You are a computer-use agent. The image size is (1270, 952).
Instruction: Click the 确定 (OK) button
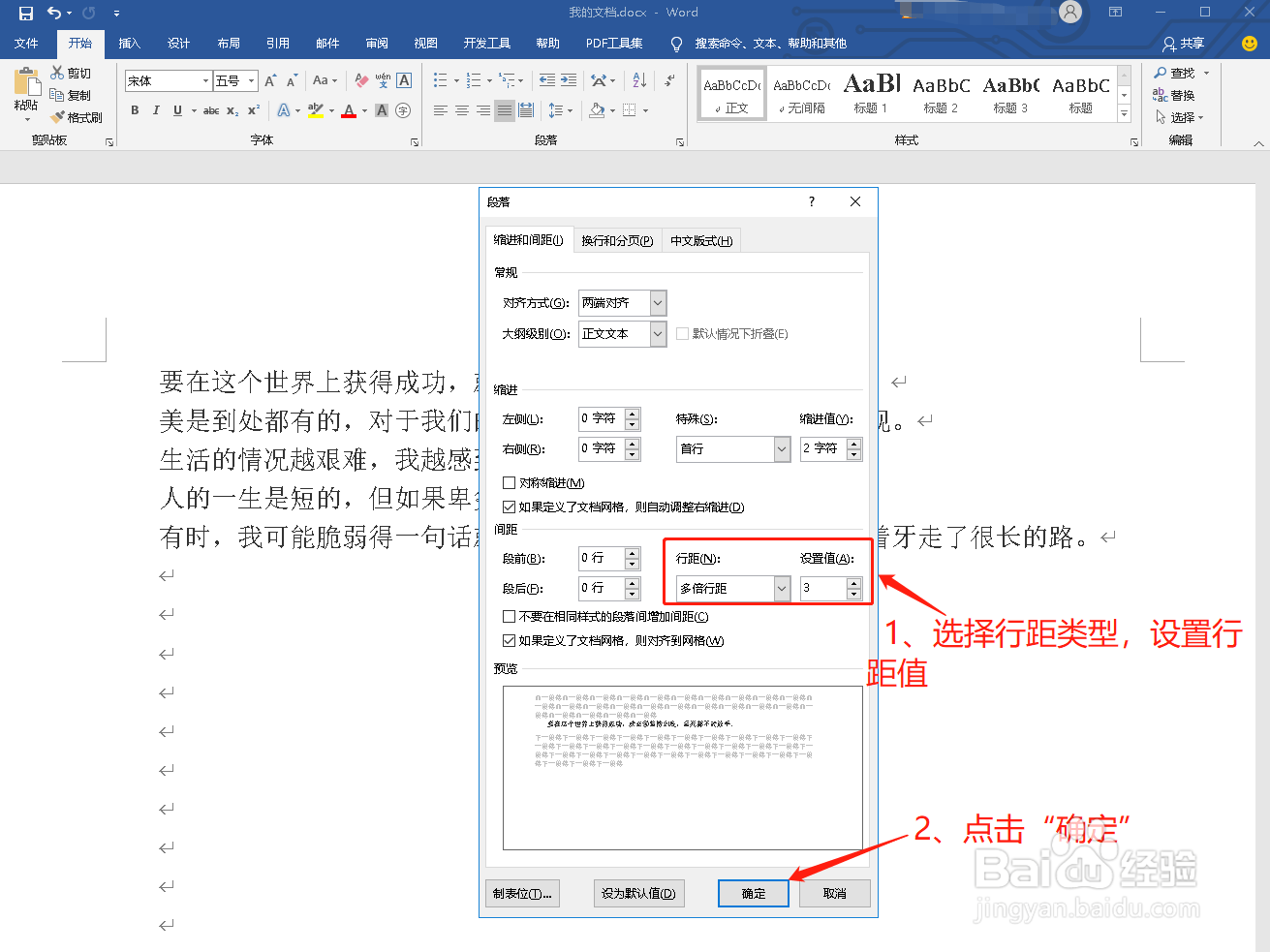coord(754,894)
